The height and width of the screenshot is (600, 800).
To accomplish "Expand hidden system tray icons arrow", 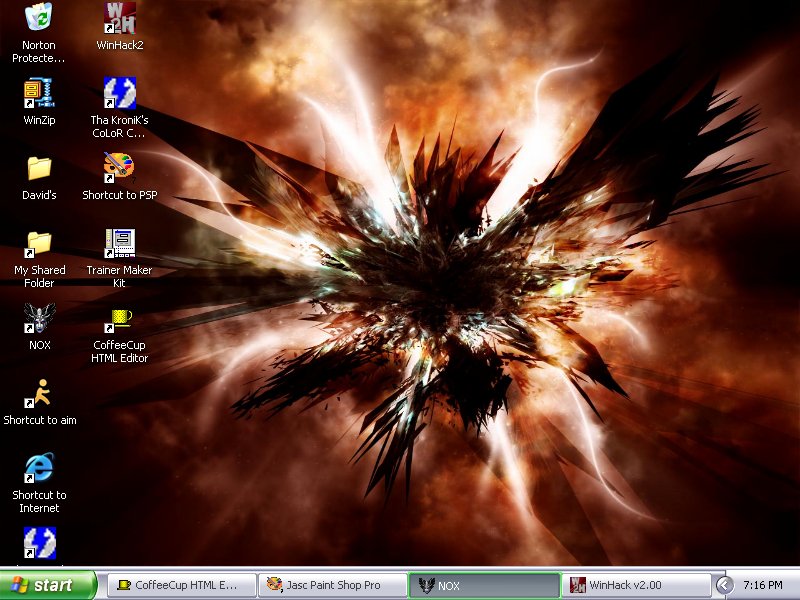I will (x=723, y=585).
